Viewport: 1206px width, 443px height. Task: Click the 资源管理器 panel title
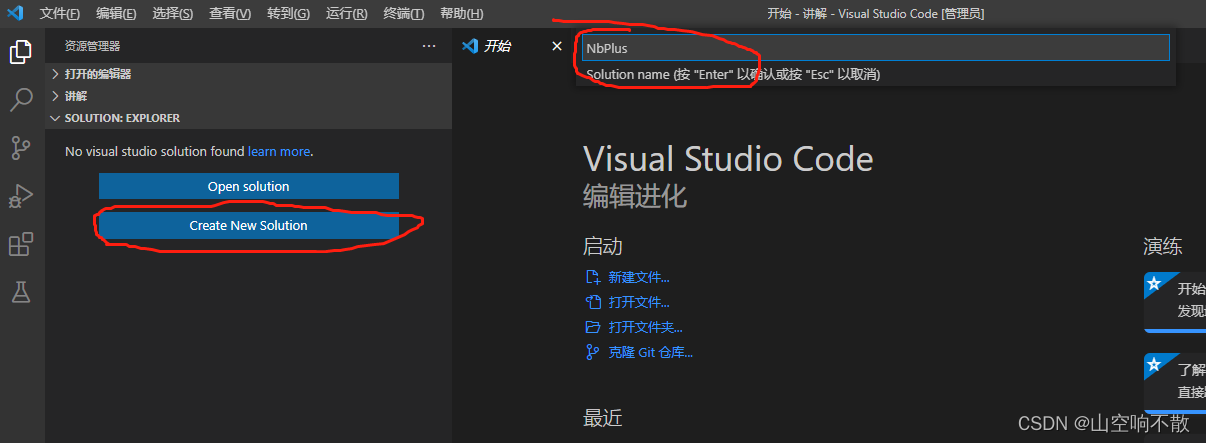point(92,46)
